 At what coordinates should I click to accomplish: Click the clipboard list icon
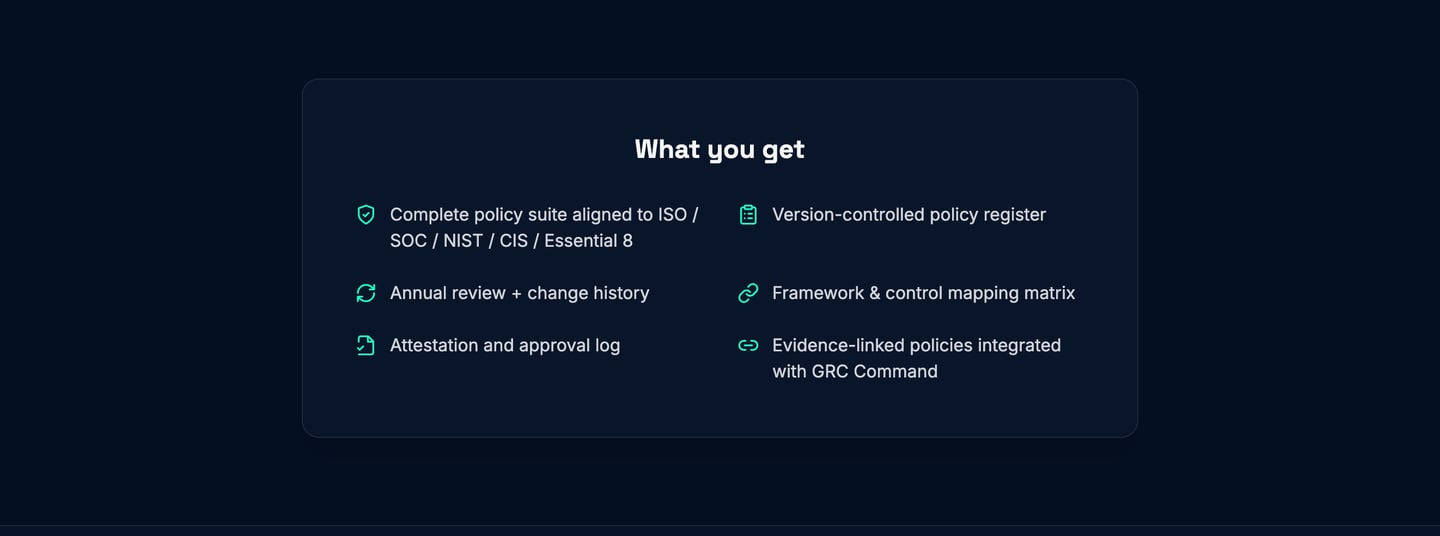(748, 215)
